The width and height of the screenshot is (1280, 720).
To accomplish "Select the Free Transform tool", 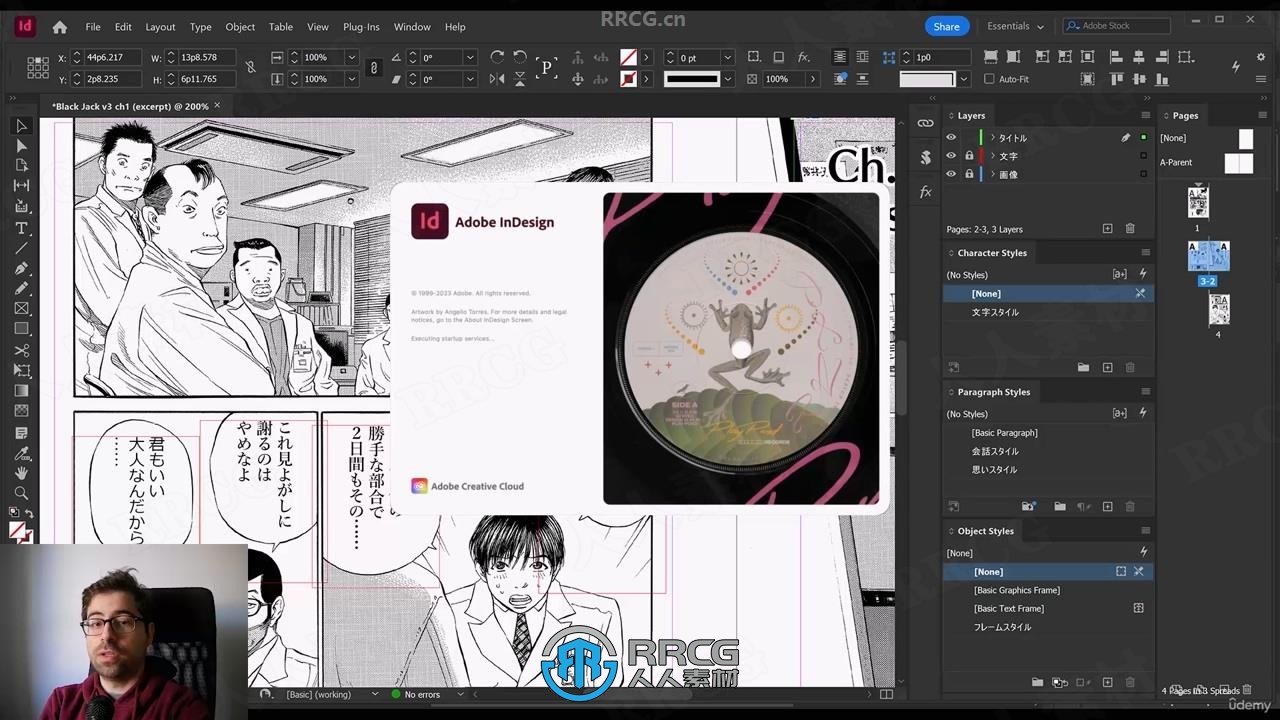I will click(x=21, y=371).
